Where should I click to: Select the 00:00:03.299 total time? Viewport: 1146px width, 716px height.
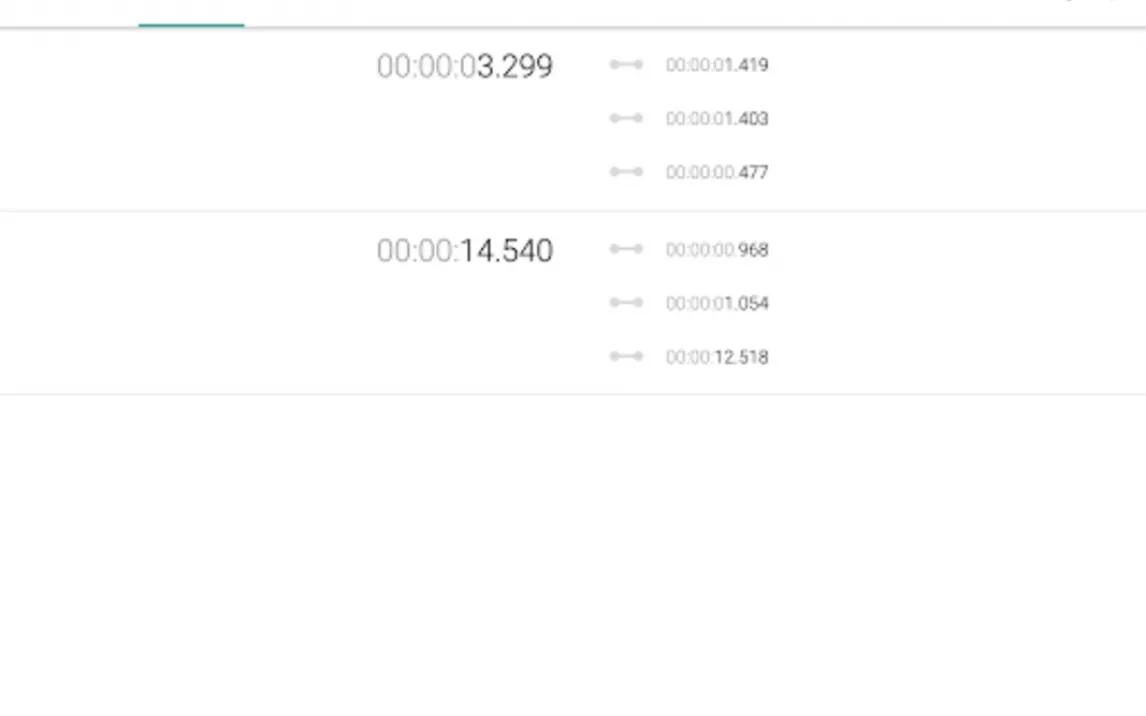[x=465, y=67]
